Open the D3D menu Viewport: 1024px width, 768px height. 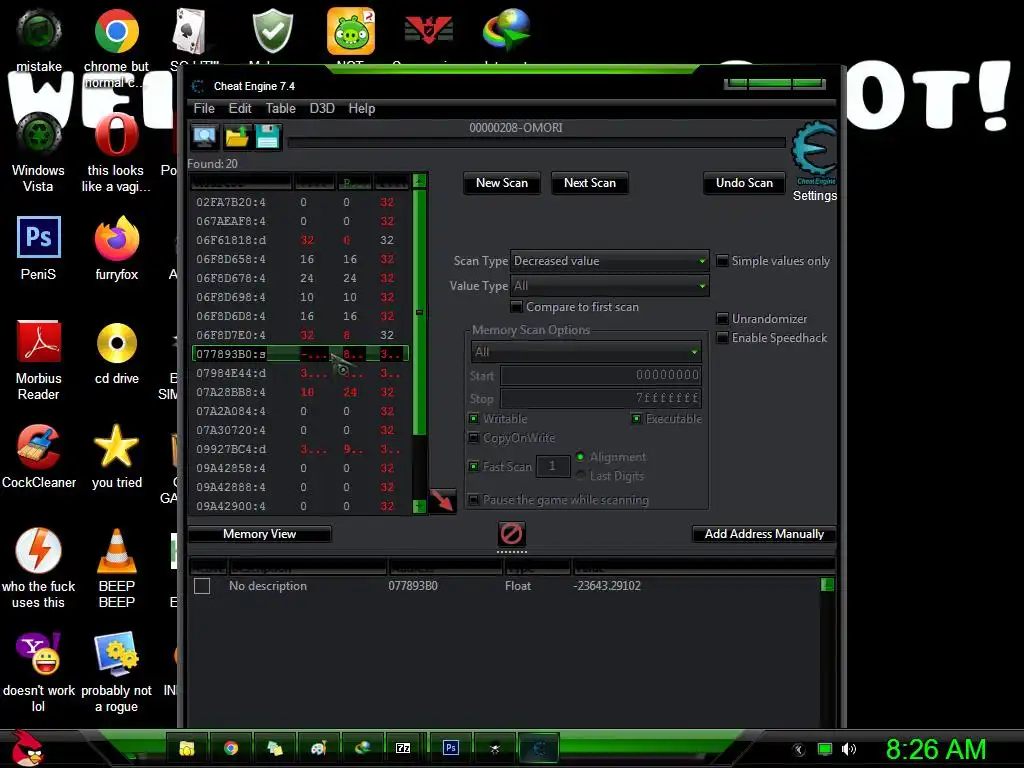point(322,108)
